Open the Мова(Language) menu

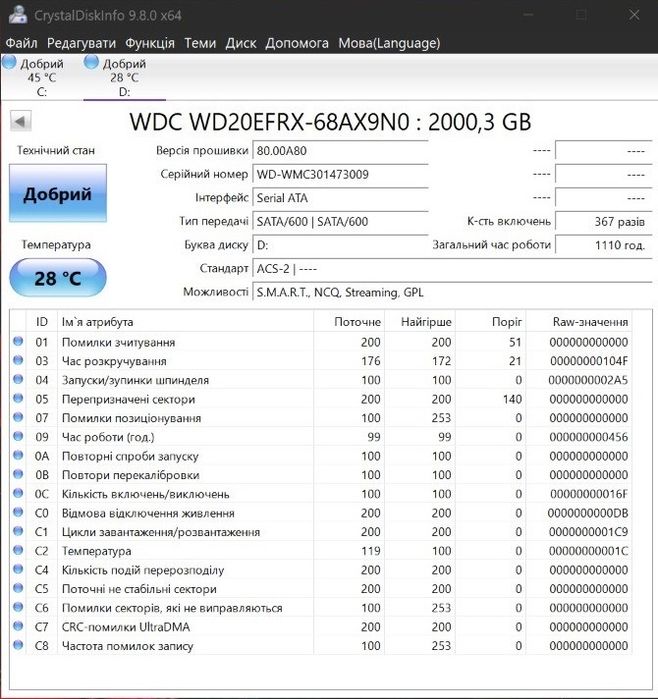(389, 43)
